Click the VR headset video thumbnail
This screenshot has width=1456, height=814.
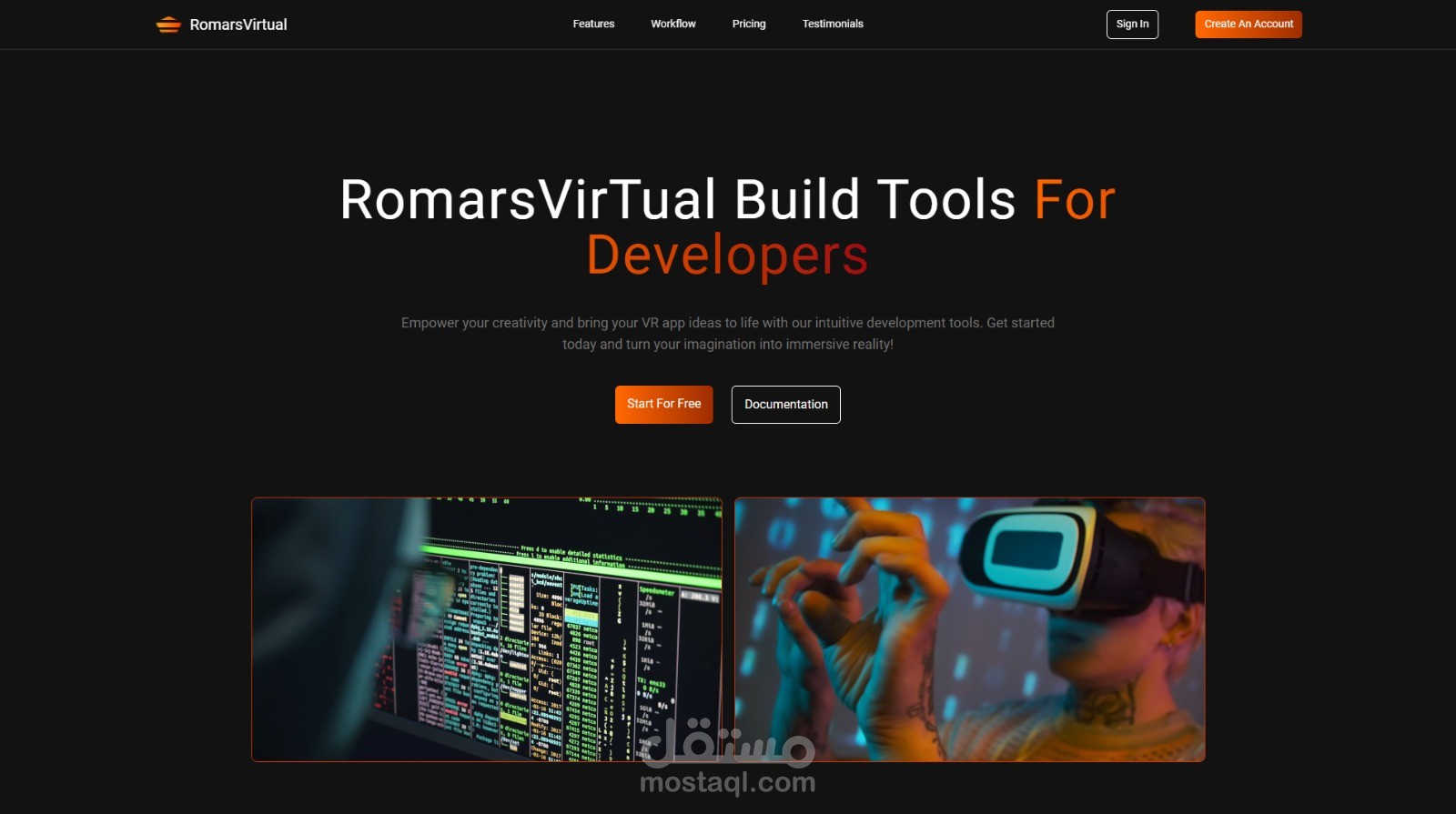pyautogui.click(x=970, y=629)
